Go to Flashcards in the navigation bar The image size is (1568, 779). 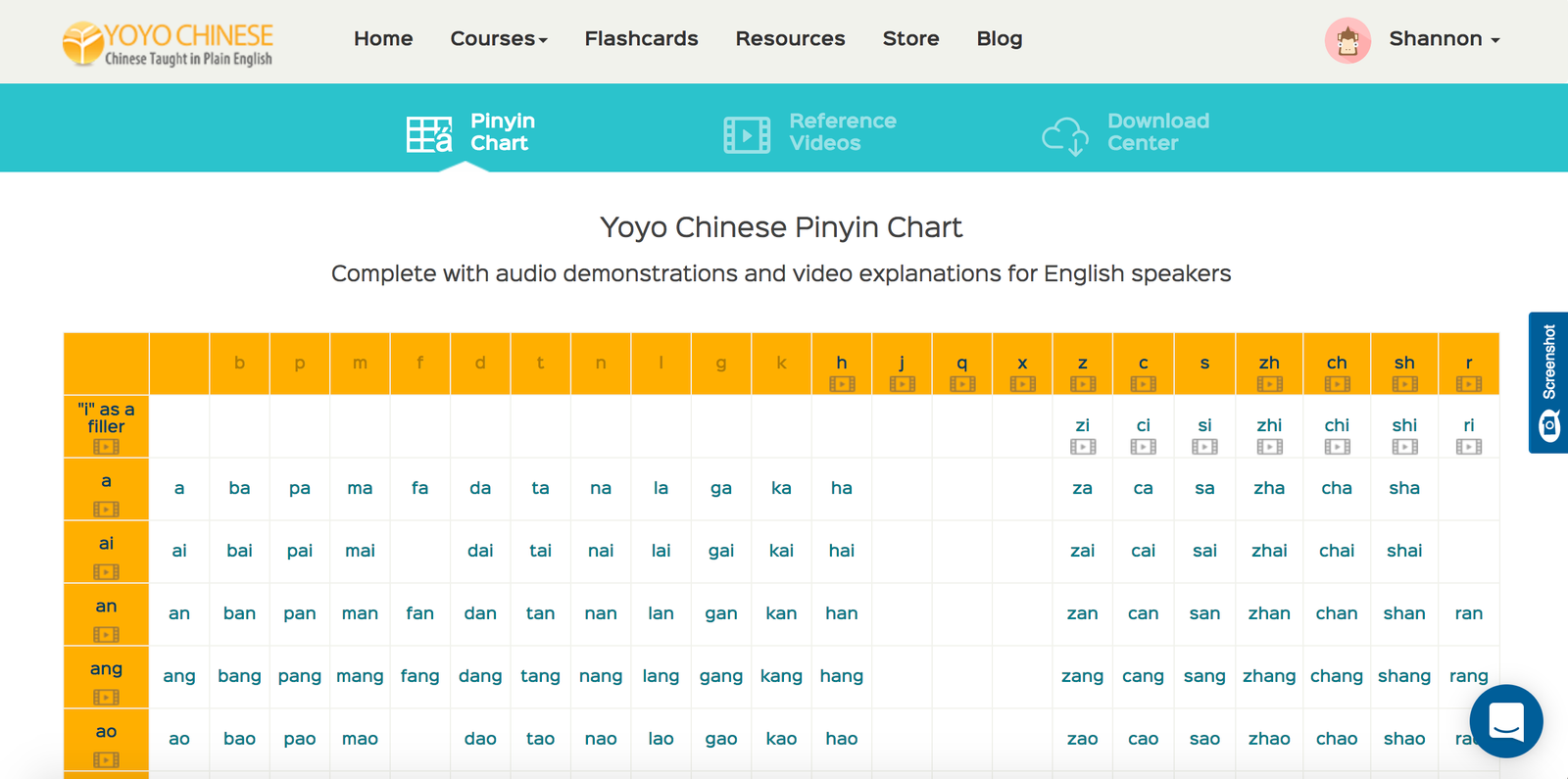pyautogui.click(x=641, y=39)
